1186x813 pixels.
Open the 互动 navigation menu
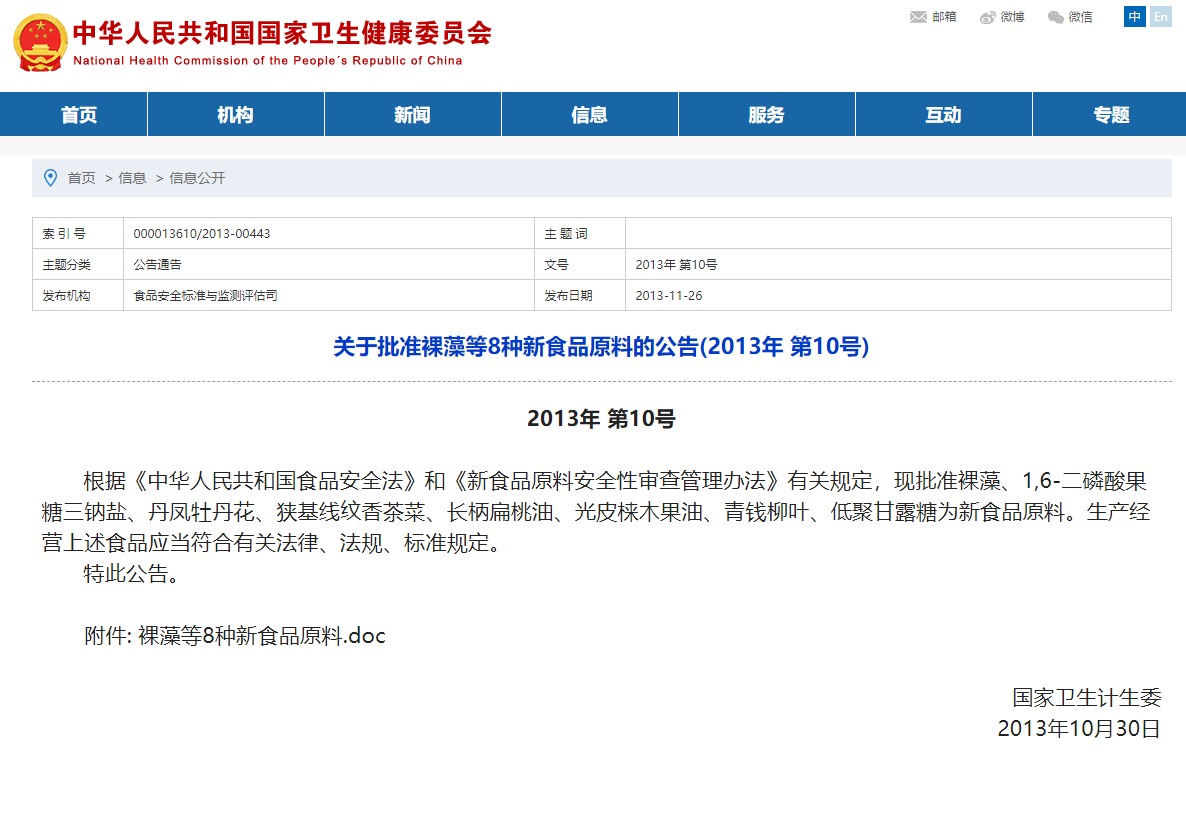point(943,114)
